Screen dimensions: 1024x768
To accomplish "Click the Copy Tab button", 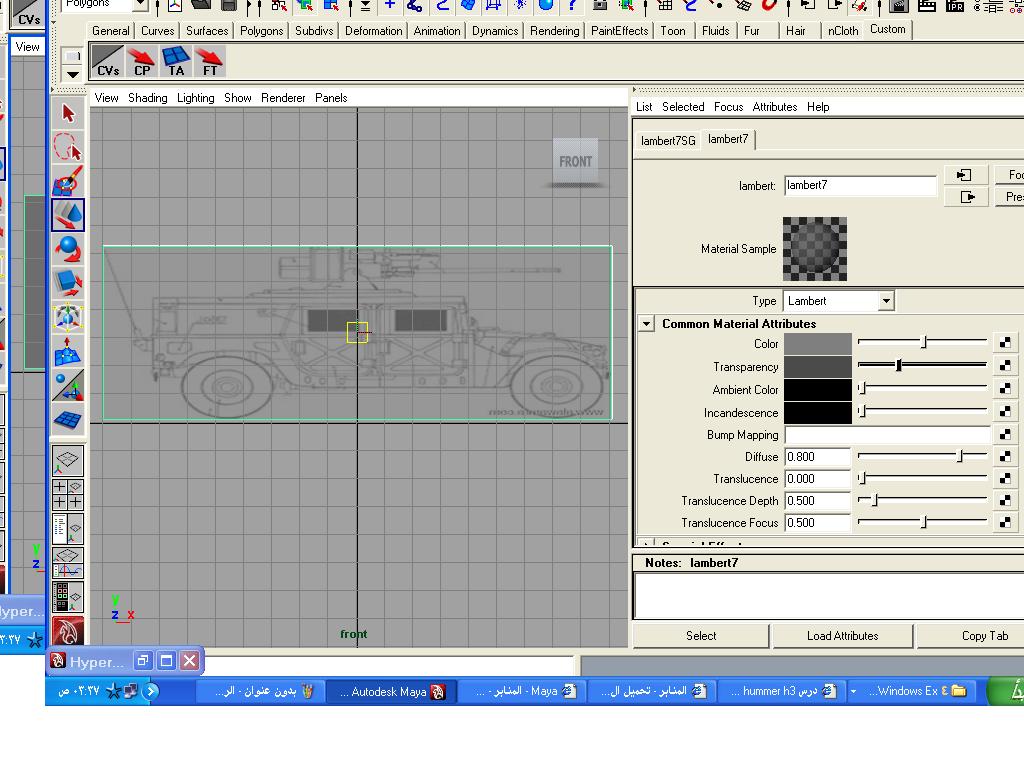I will [985, 636].
